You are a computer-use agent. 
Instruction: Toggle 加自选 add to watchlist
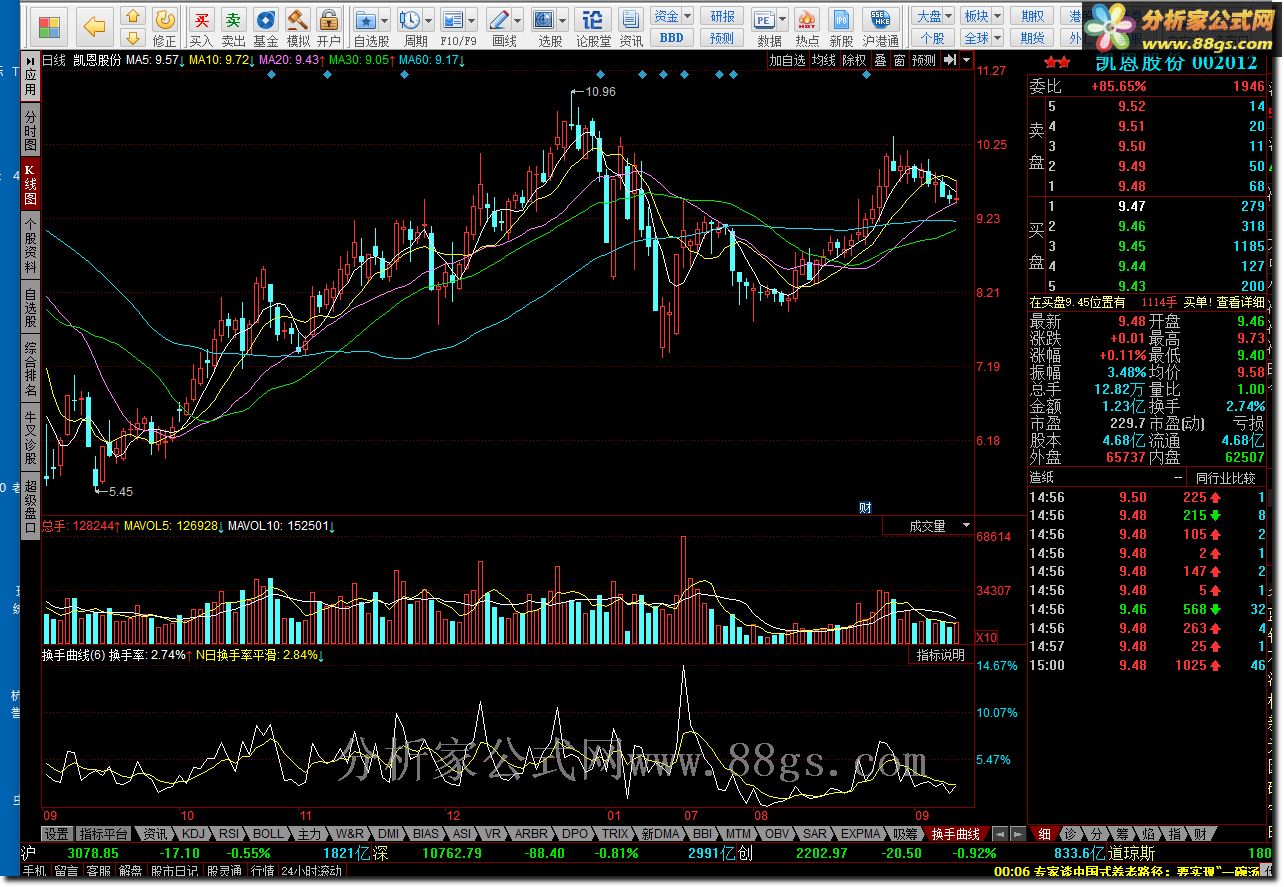pyautogui.click(x=787, y=60)
